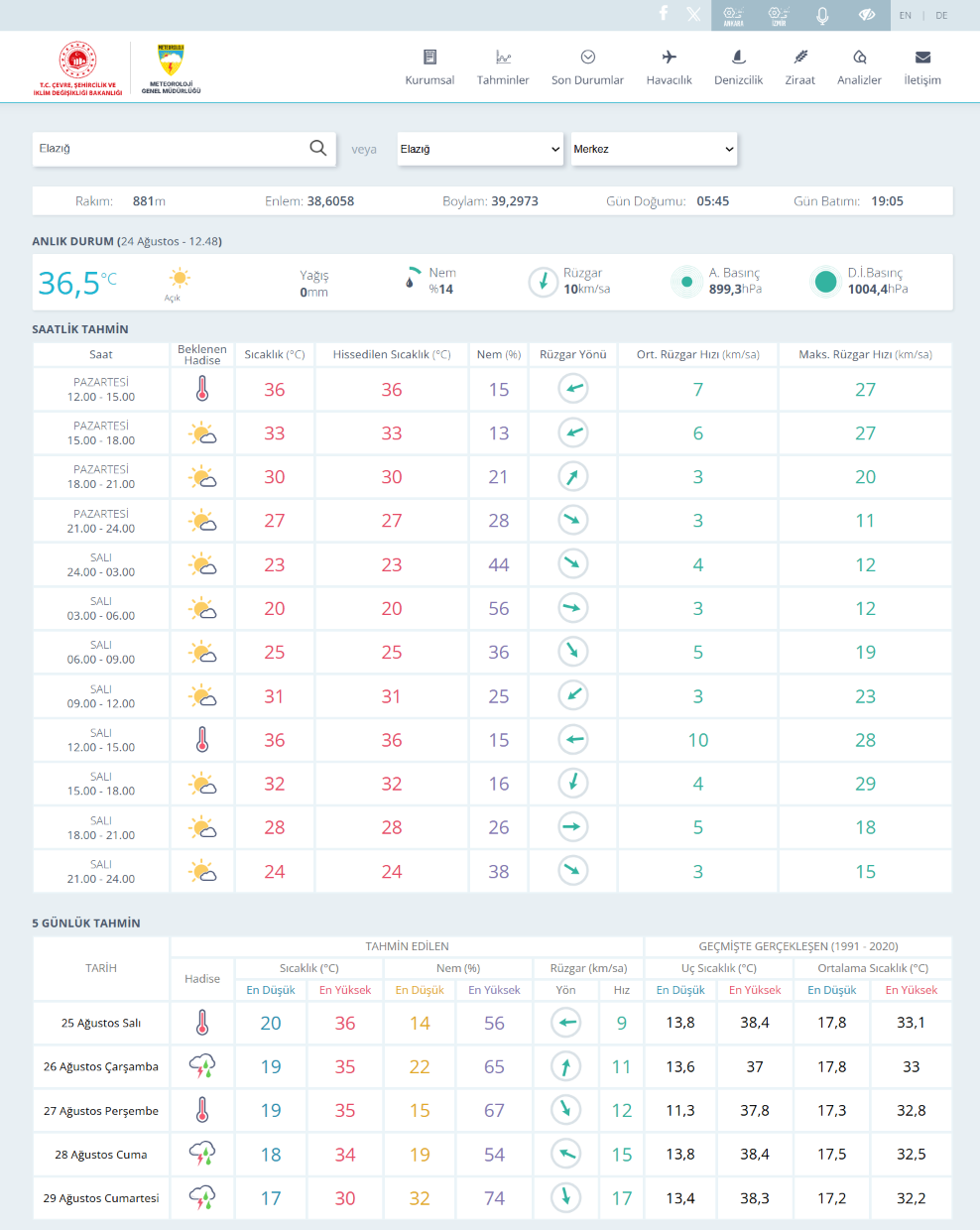Click the İletişim envelope menu item
Screen dimensions: 980x1230
922,67
